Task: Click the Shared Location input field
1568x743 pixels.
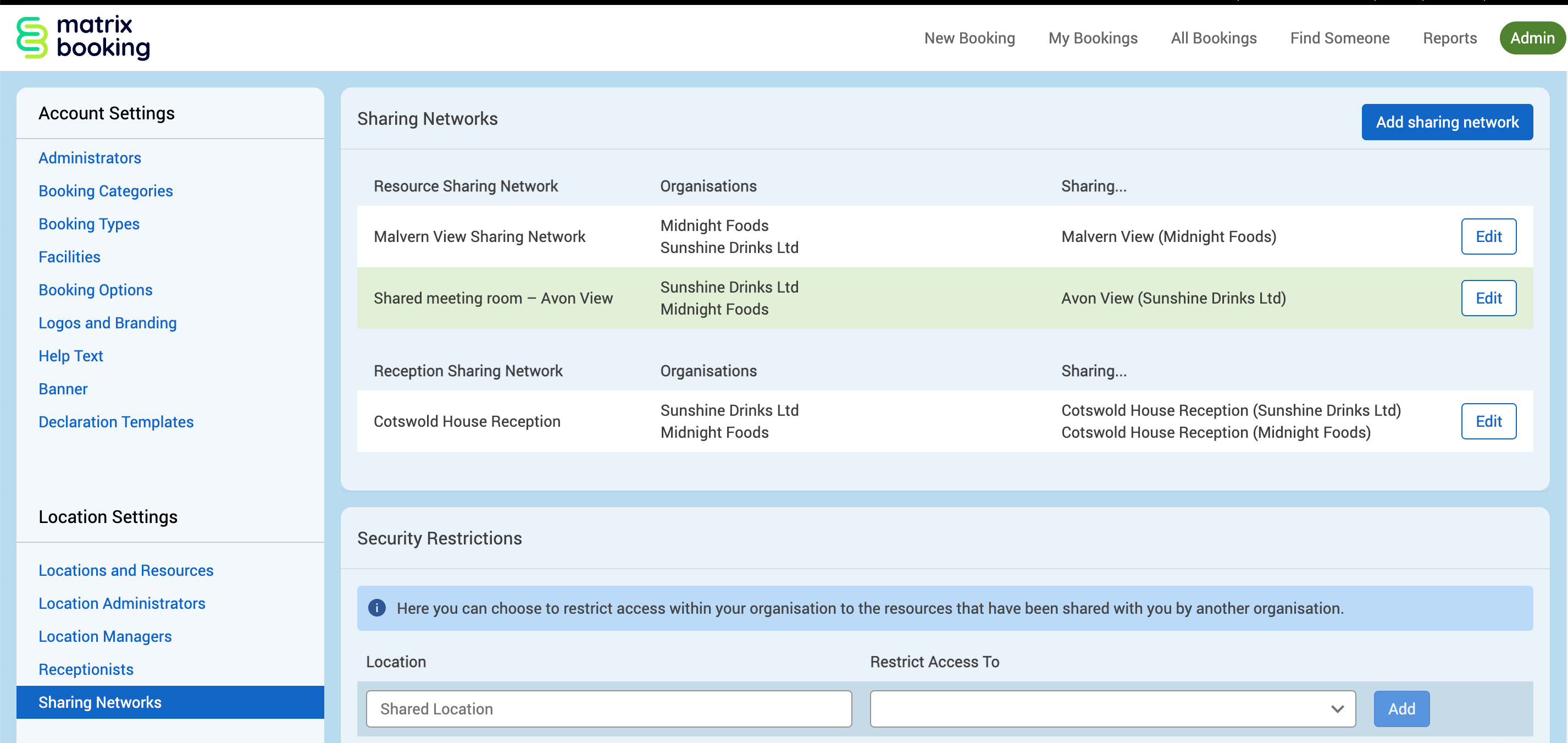Action: pos(608,708)
